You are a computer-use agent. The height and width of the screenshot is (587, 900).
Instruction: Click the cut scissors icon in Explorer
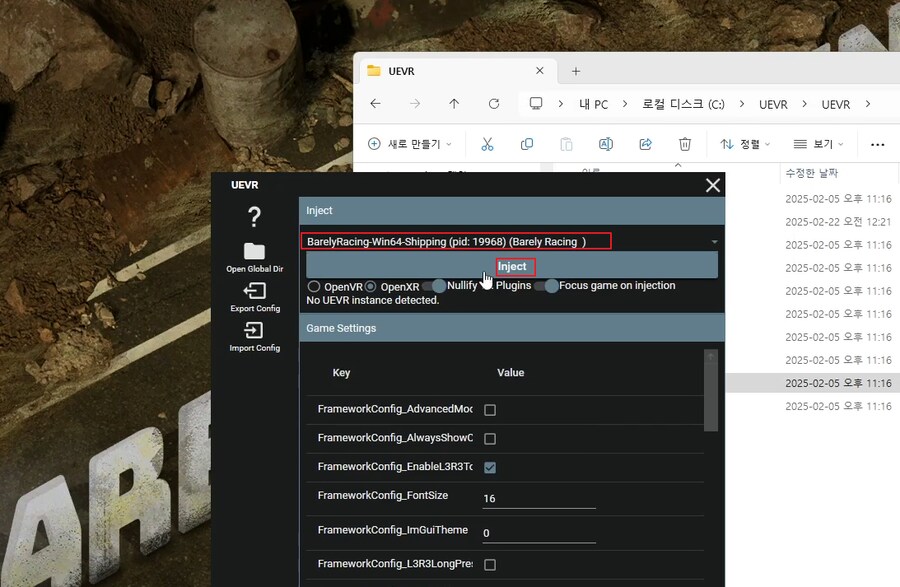(487, 144)
